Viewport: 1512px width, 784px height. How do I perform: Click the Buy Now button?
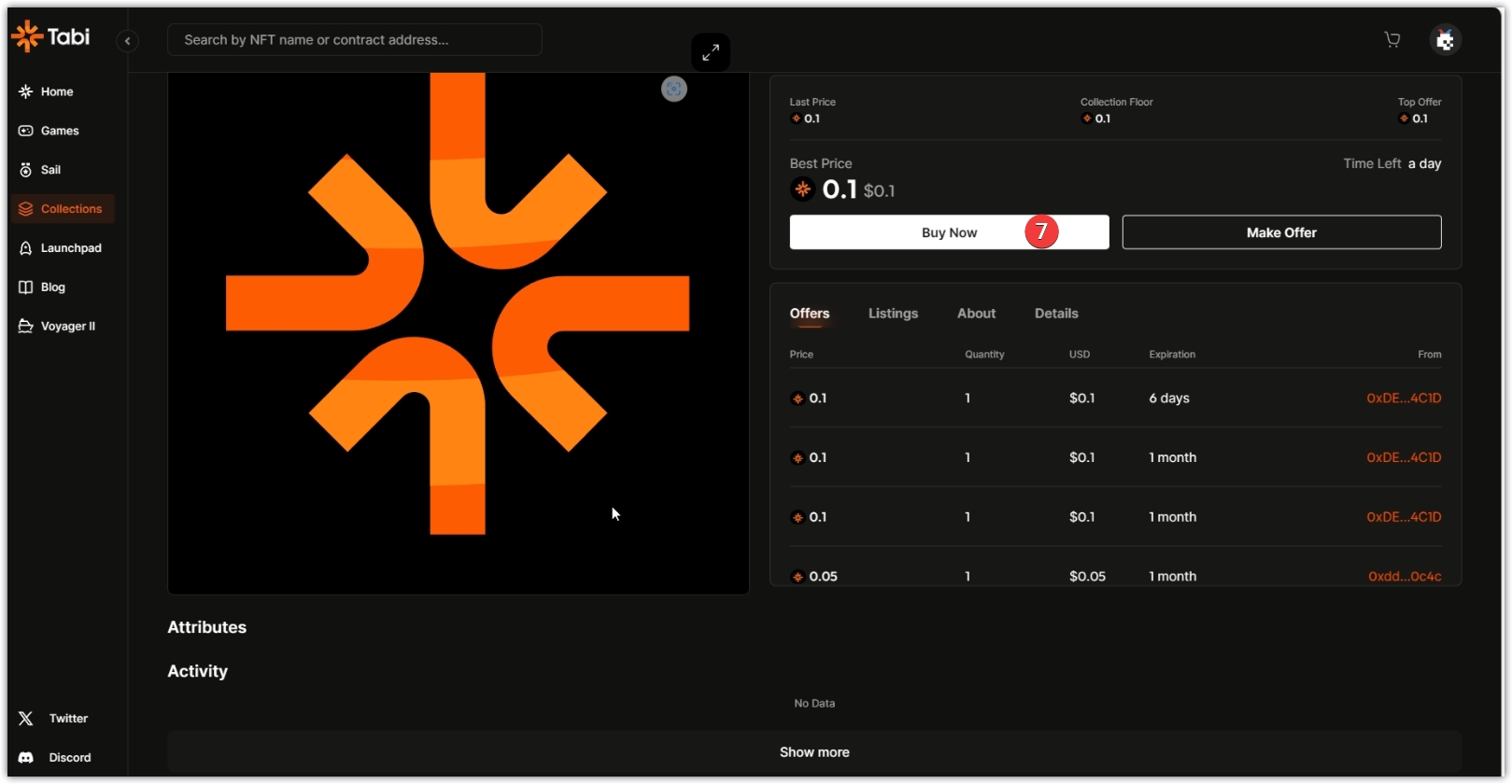[948, 232]
